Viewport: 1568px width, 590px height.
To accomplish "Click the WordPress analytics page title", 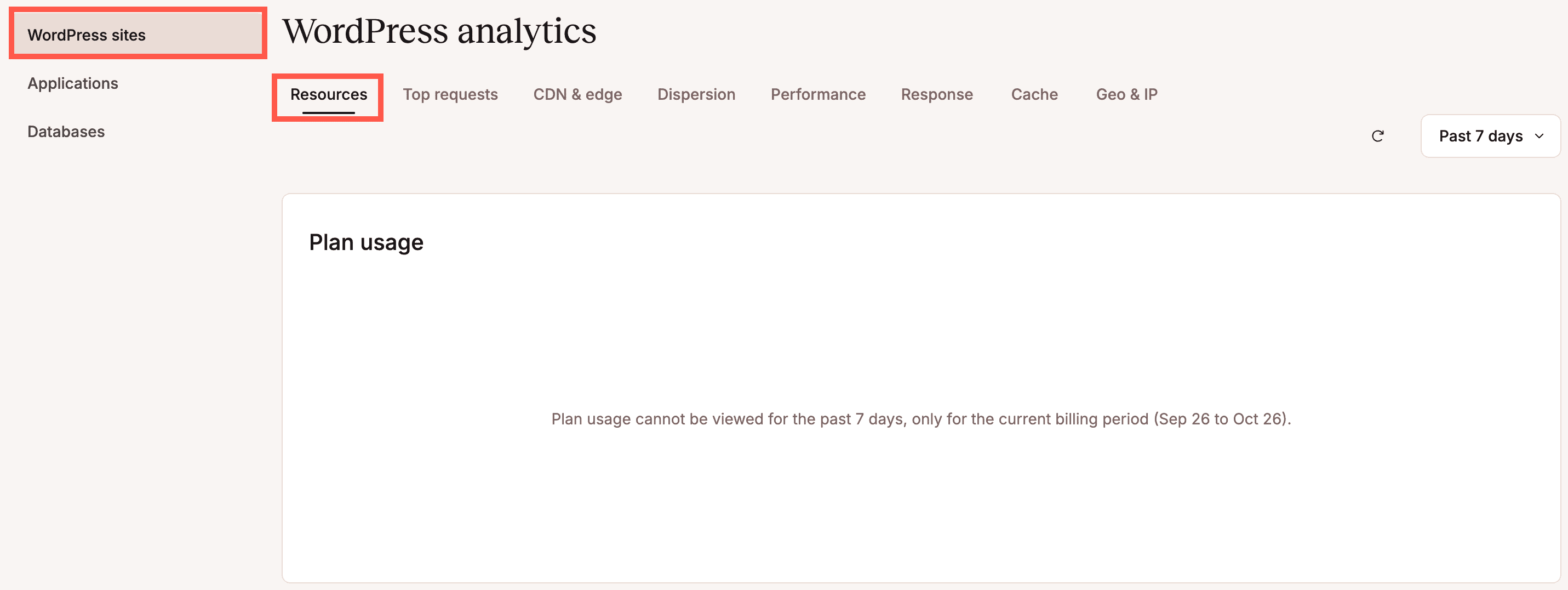I will (439, 32).
